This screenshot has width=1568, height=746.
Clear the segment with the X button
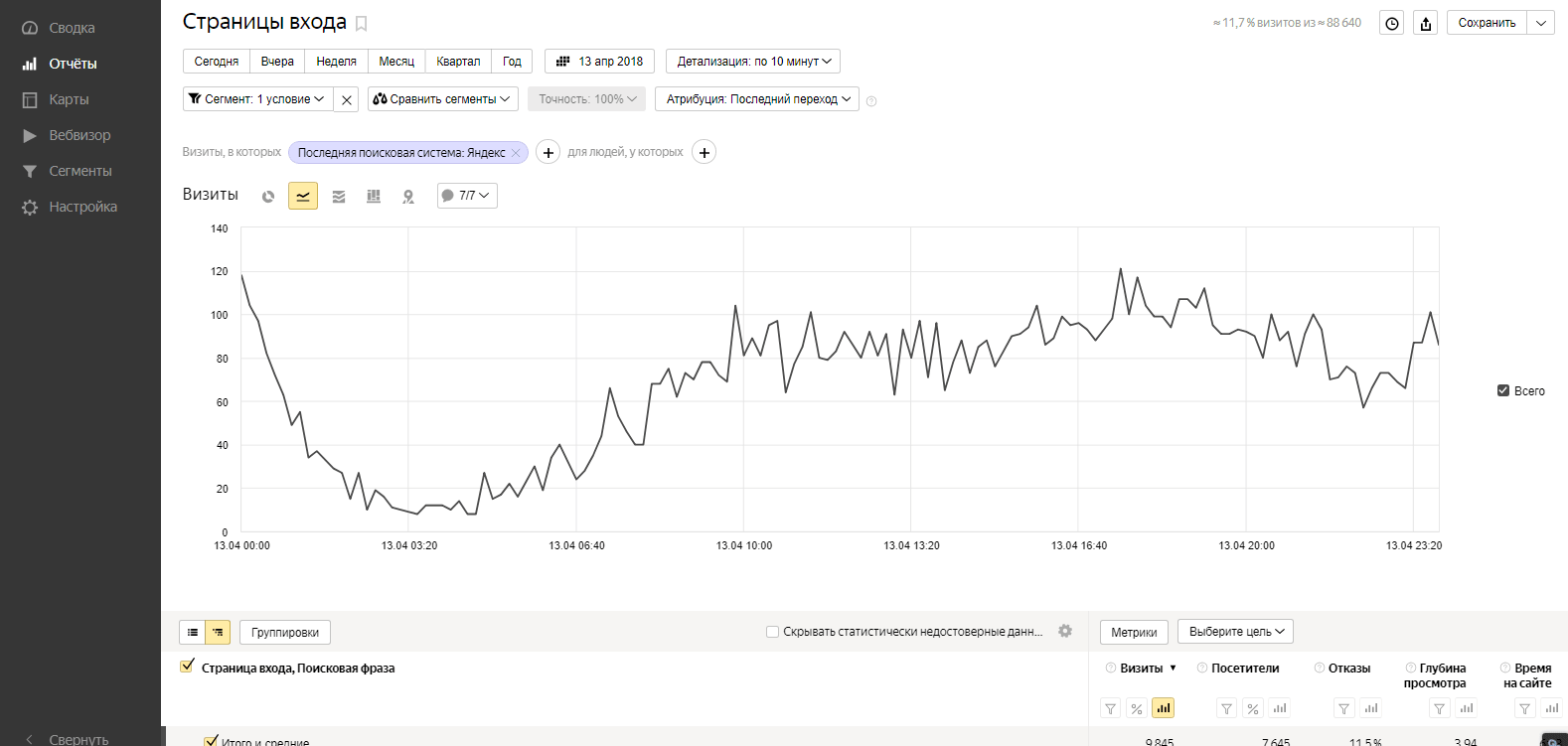[346, 99]
